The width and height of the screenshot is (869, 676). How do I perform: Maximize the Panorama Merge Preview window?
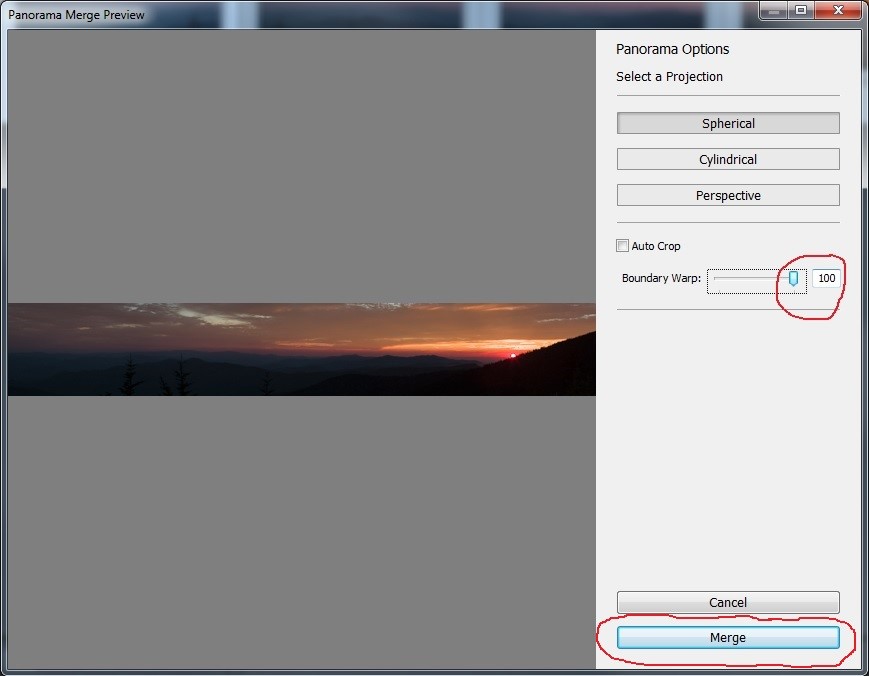801,10
